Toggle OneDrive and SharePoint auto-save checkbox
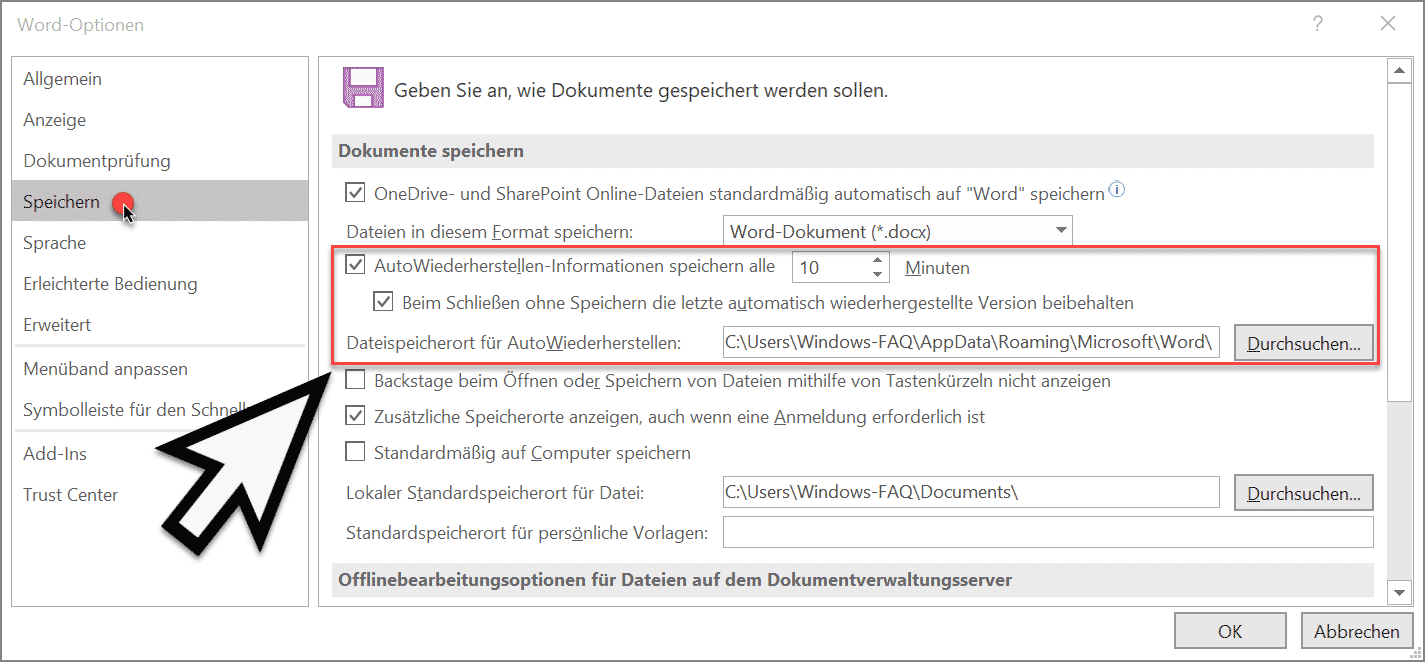This screenshot has width=1425, height=662. pyautogui.click(x=355, y=192)
